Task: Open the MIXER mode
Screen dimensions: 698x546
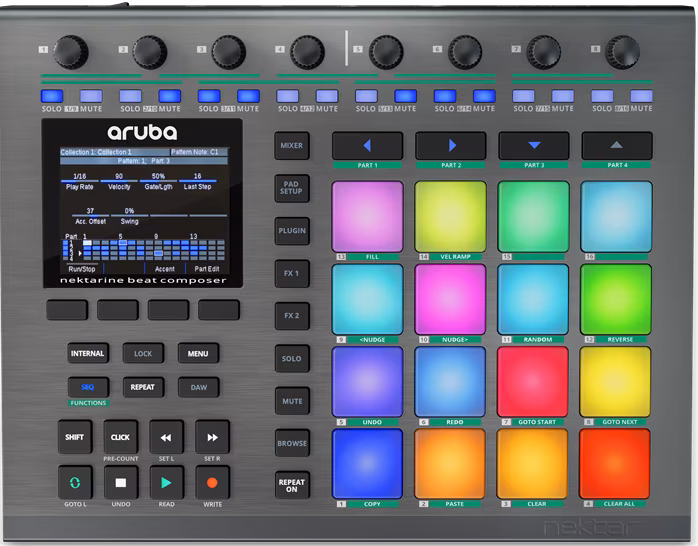Action: [292, 146]
